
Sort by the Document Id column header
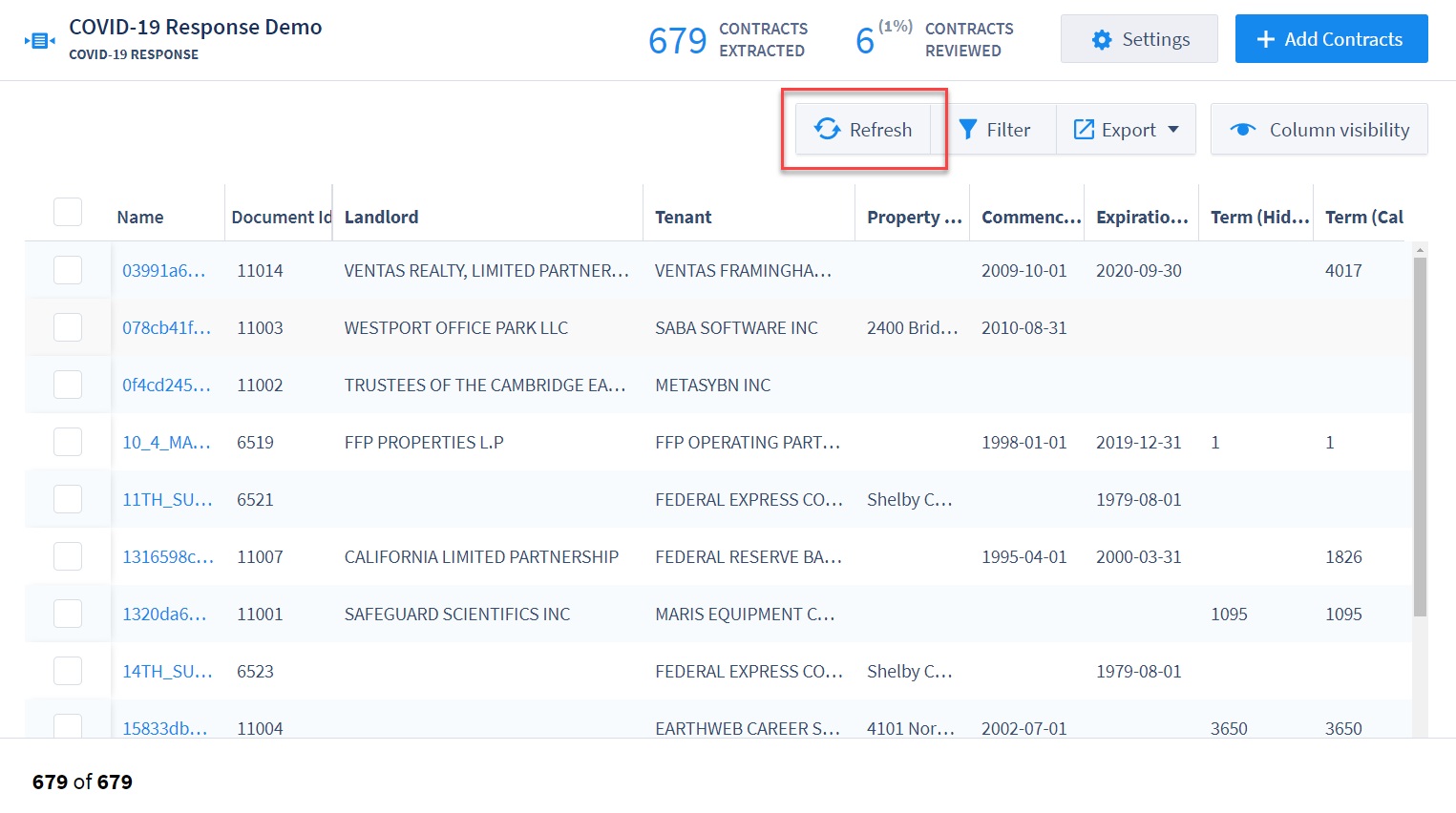(x=282, y=217)
